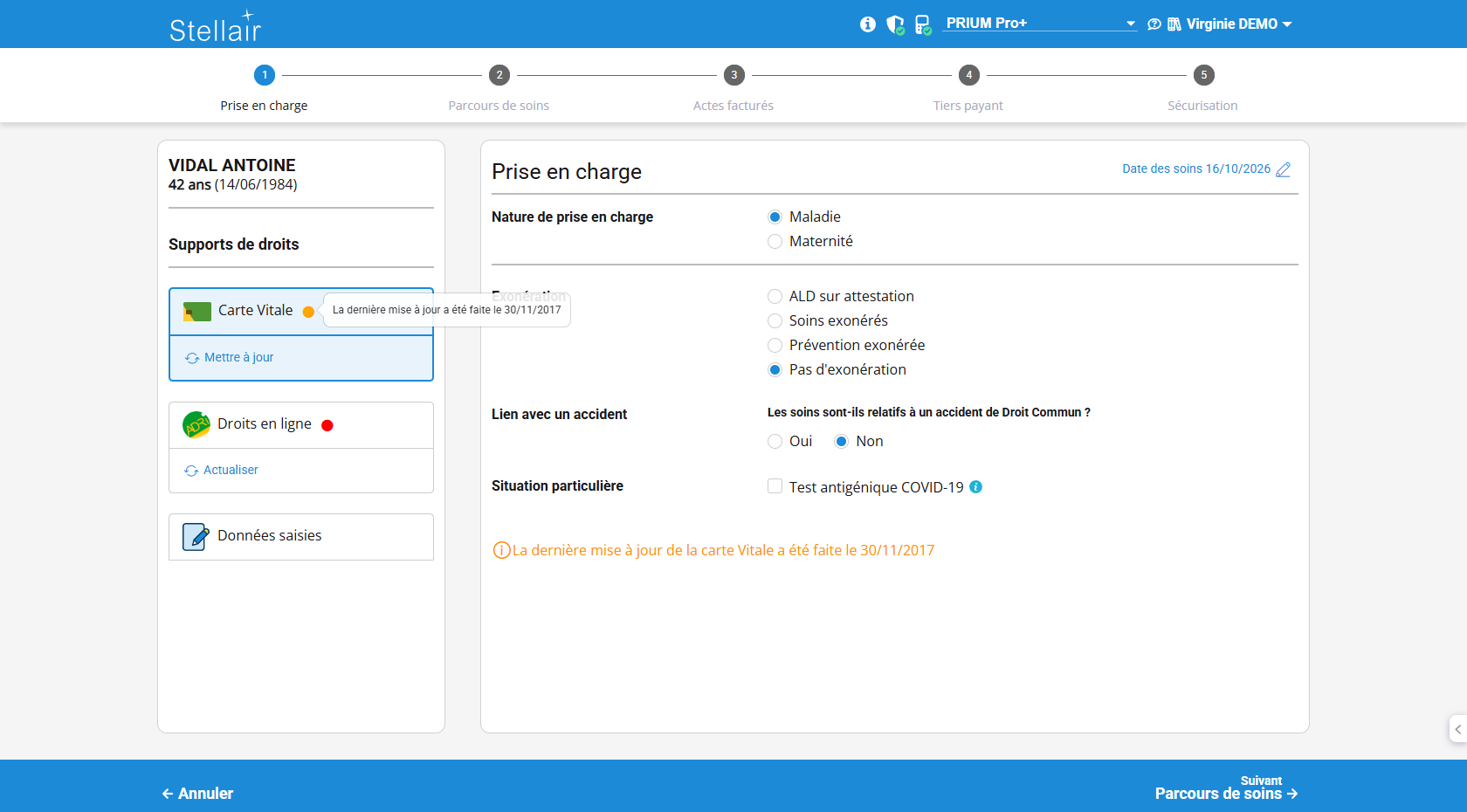
Task: Choose ALD sur attestation exonération
Action: point(775,296)
